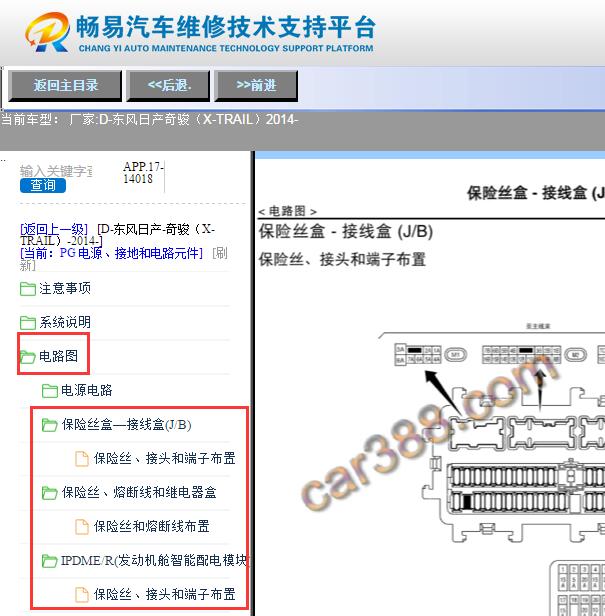This screenshot has width=605, height=616.
Task: Open the 电源电路 tree item
Action: pyautogui.click(x=86, y=390)
